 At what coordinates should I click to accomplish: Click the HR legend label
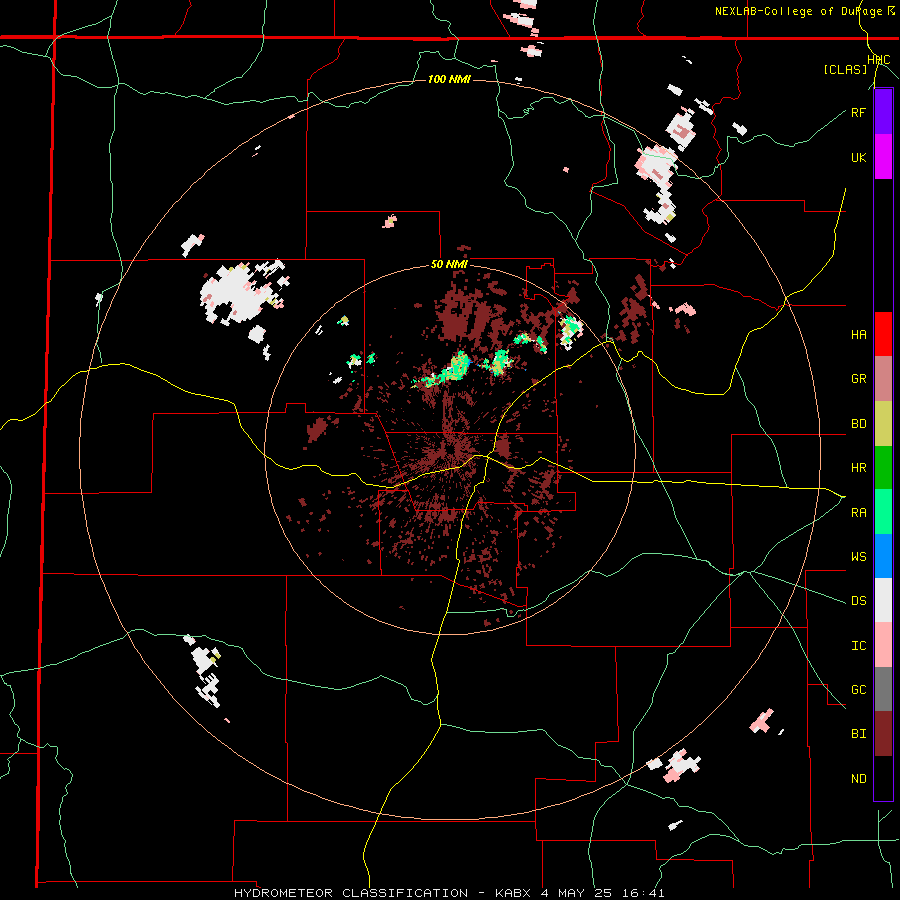tap(858, 468)
